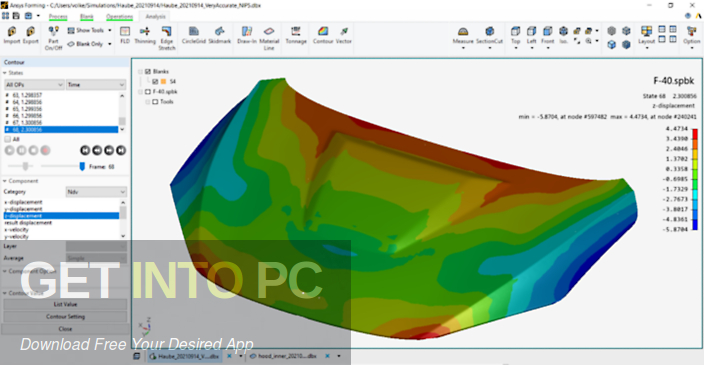Switch to the Process tab
Screen dimensions: 704x365
coord(58,17)
